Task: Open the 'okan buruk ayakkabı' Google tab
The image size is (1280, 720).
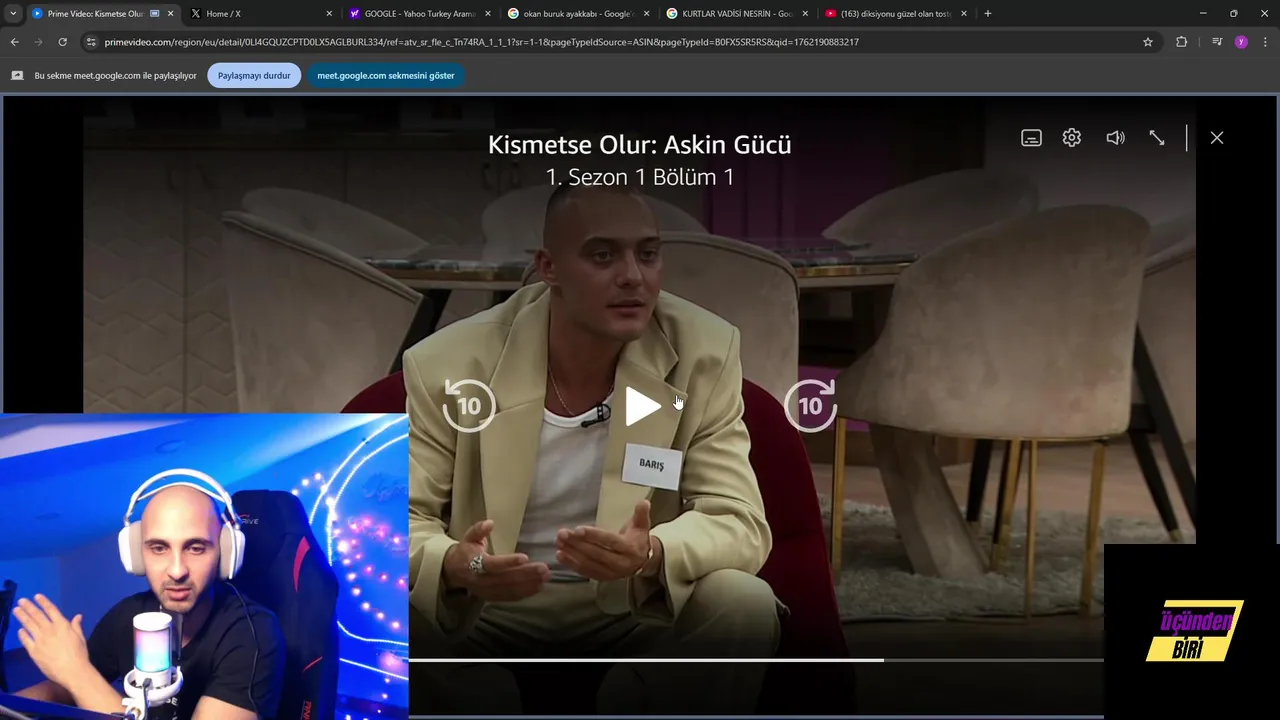Action: 576,14
